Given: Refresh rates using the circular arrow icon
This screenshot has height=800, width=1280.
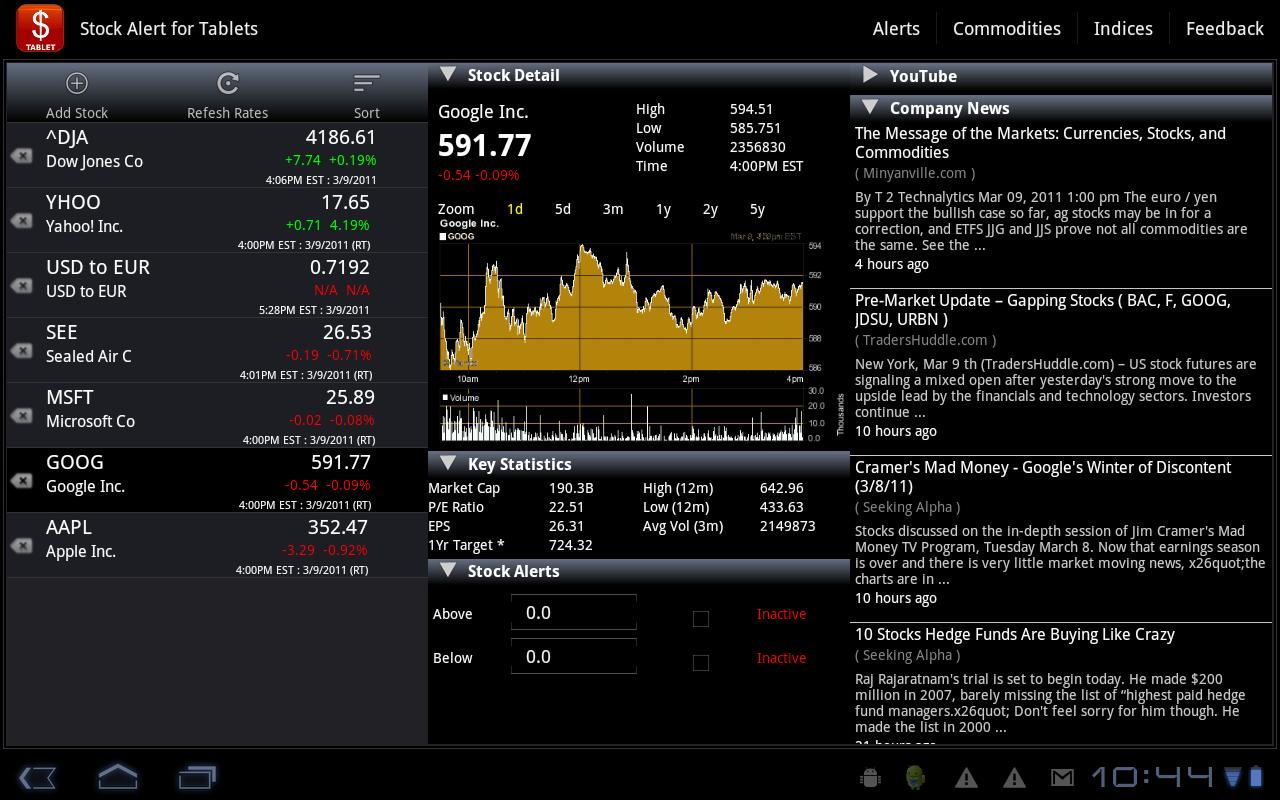Looking at the screenshot, I should pyautogui.click(x=228, y=83).
